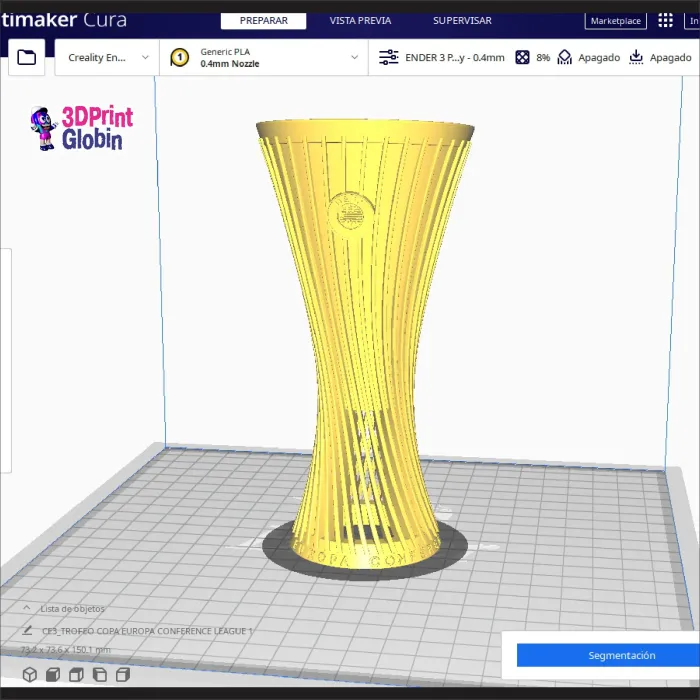The image size is (700, 700).
Task: Click the support icon
Action: point(565,57)
